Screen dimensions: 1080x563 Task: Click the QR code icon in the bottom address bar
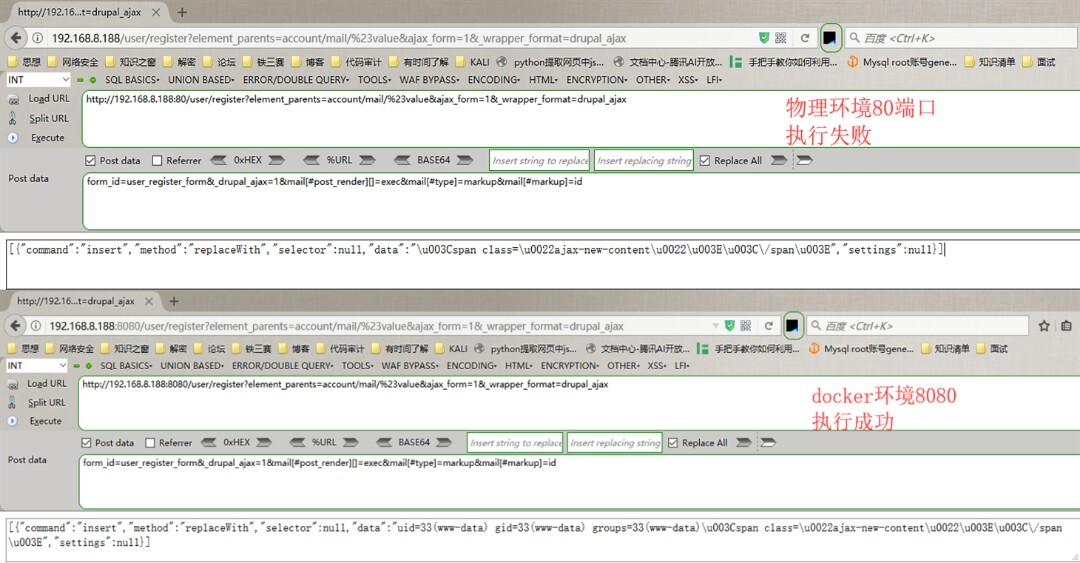tap(745, 326)
